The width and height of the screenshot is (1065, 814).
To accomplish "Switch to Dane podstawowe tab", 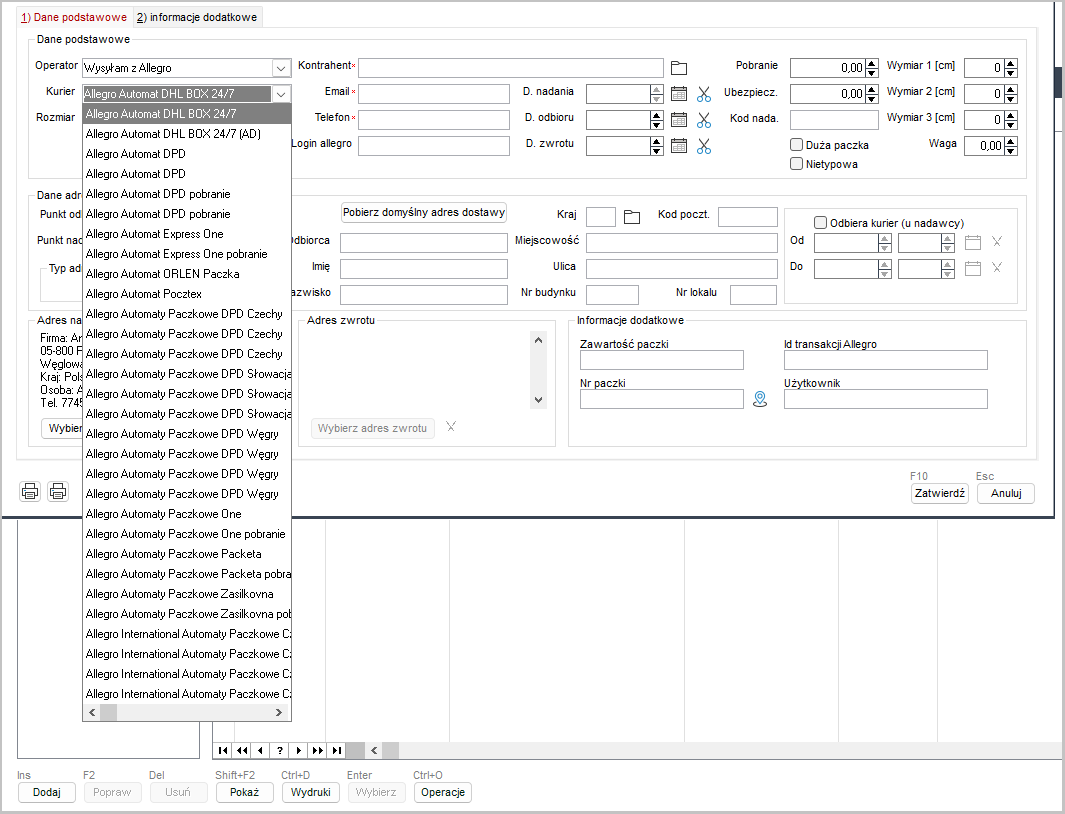I will [x=73, y=17].
